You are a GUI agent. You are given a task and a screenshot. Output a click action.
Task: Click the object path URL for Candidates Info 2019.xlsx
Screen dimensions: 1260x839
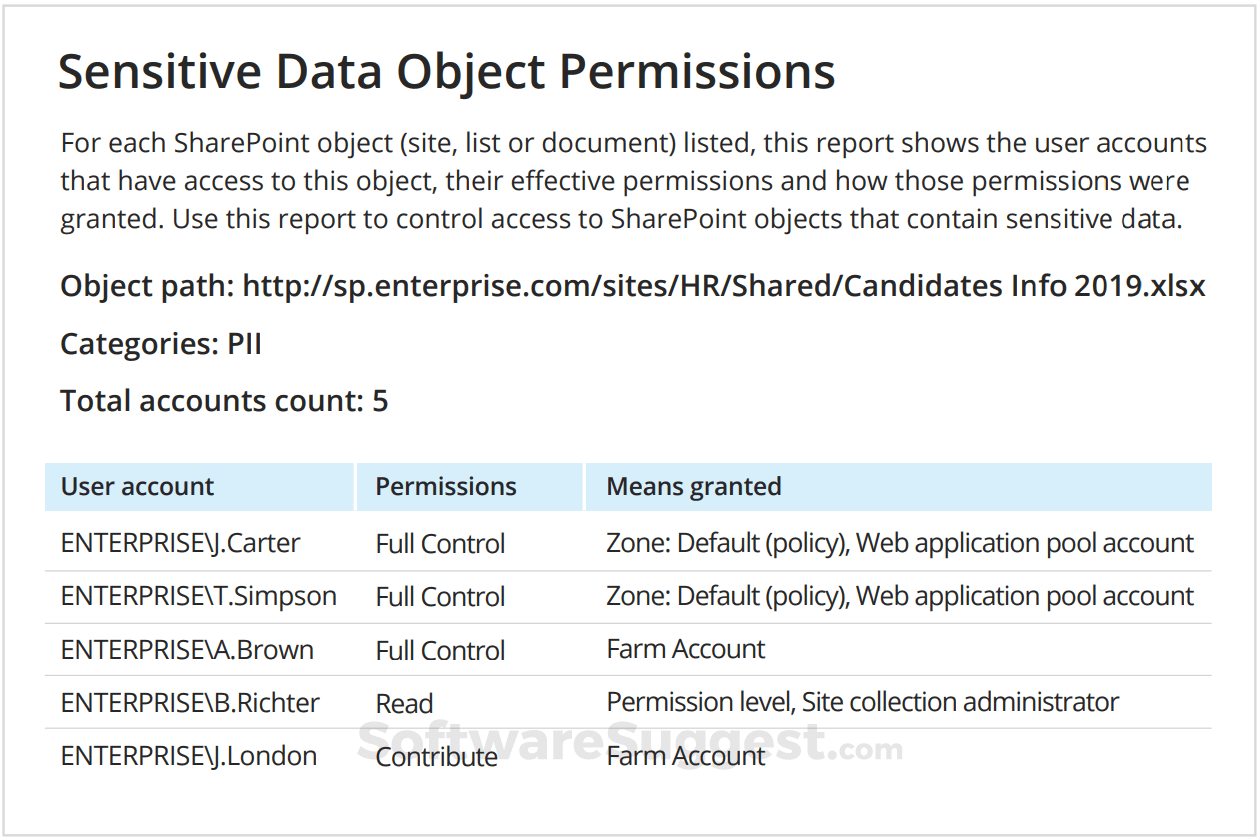[x=723, y=287]
